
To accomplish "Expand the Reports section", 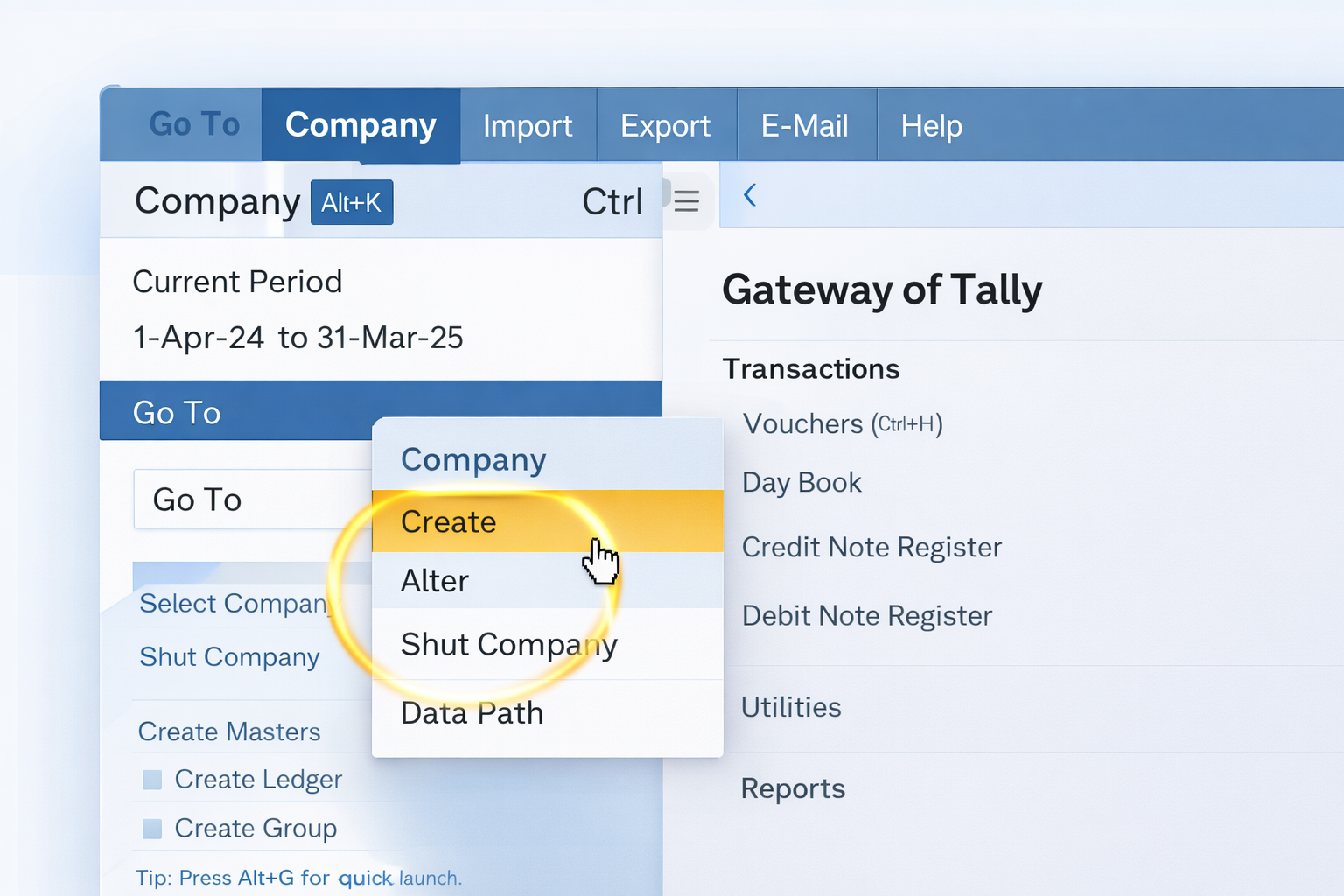I will [x=793, y=788].
